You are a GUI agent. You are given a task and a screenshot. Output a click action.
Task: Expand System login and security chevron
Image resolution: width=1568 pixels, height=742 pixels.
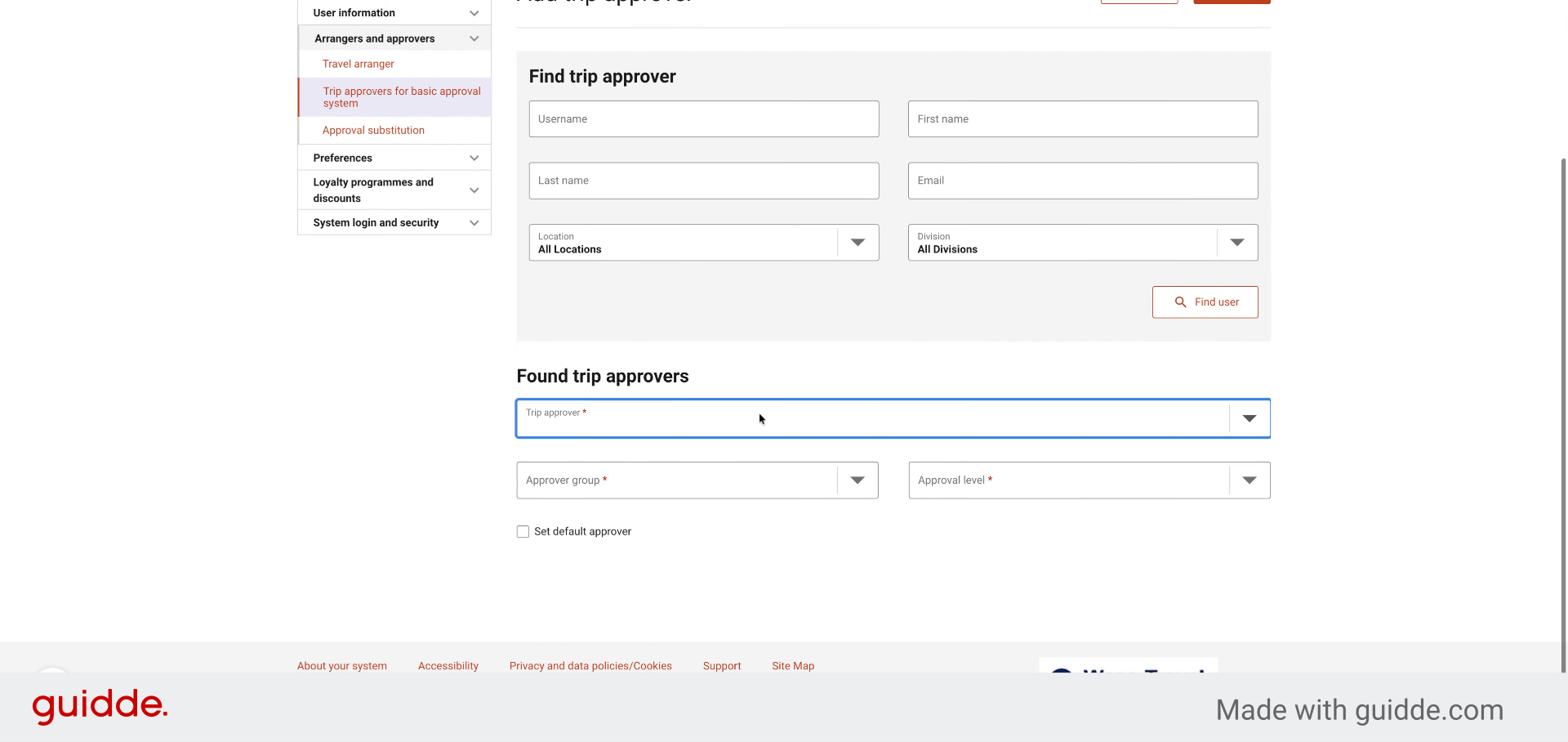point(474,223)
